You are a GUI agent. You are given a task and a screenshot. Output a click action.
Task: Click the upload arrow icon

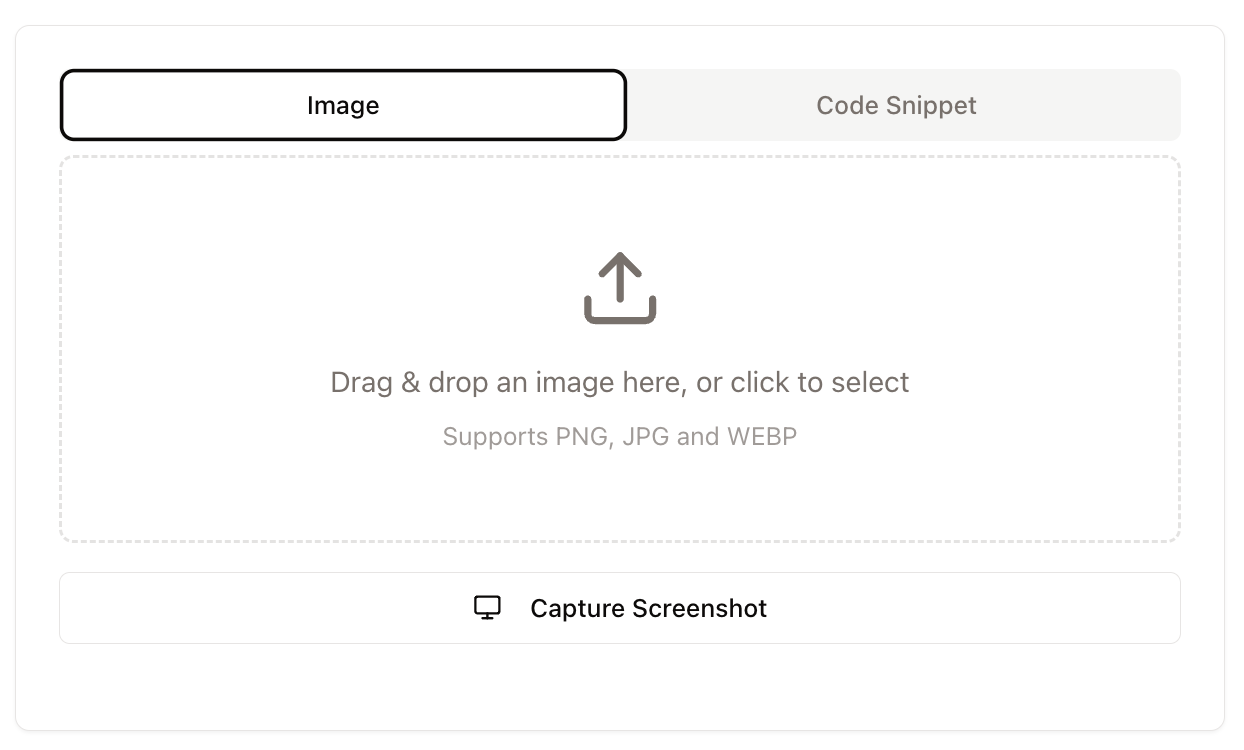(x=620, y=287)
